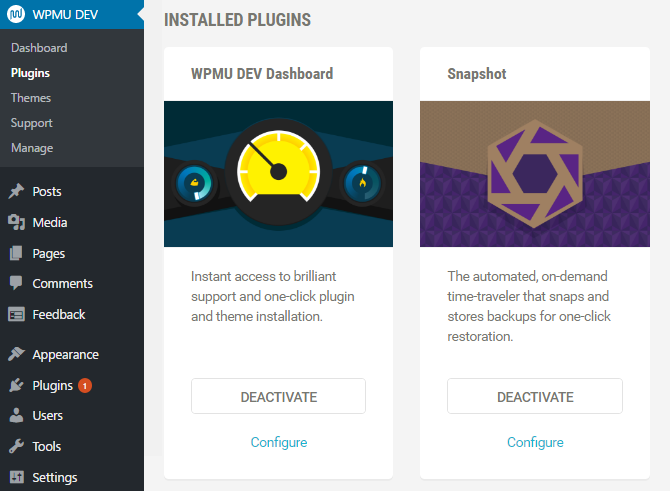
Task: Click the Settings sliders icon
Action: (x=16, y=477)
